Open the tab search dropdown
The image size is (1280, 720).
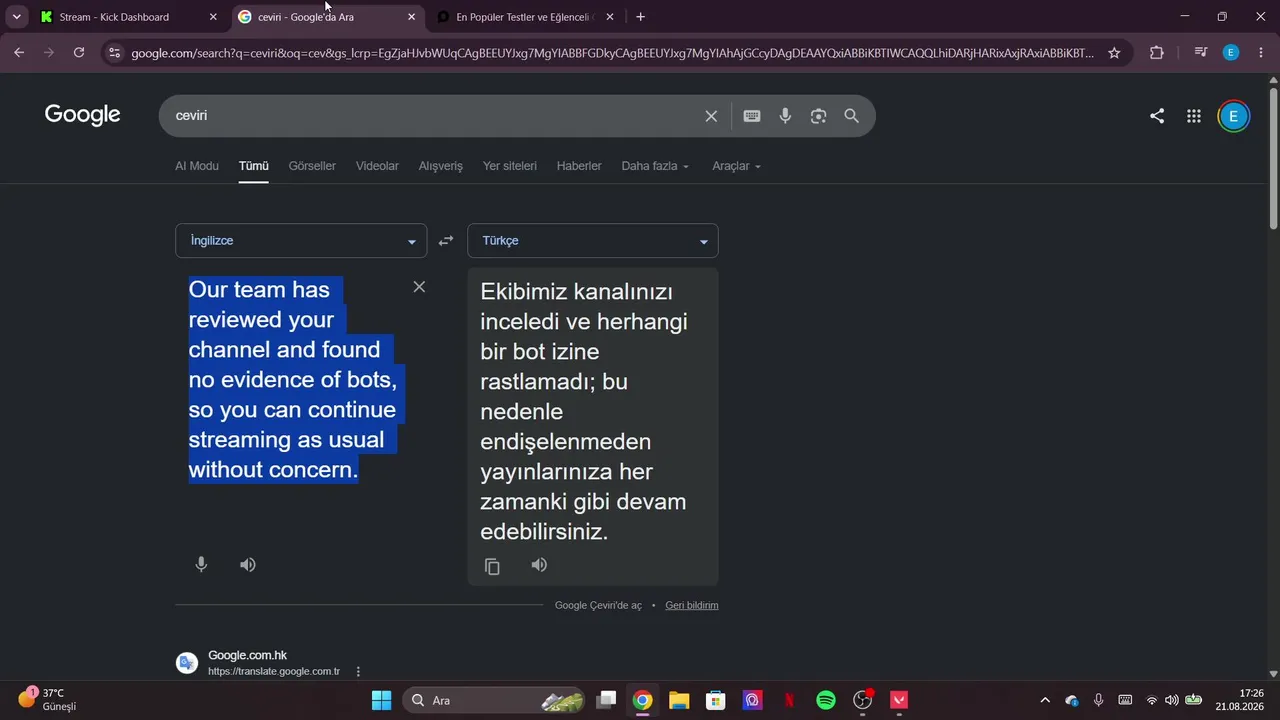[x=16, y=17]
